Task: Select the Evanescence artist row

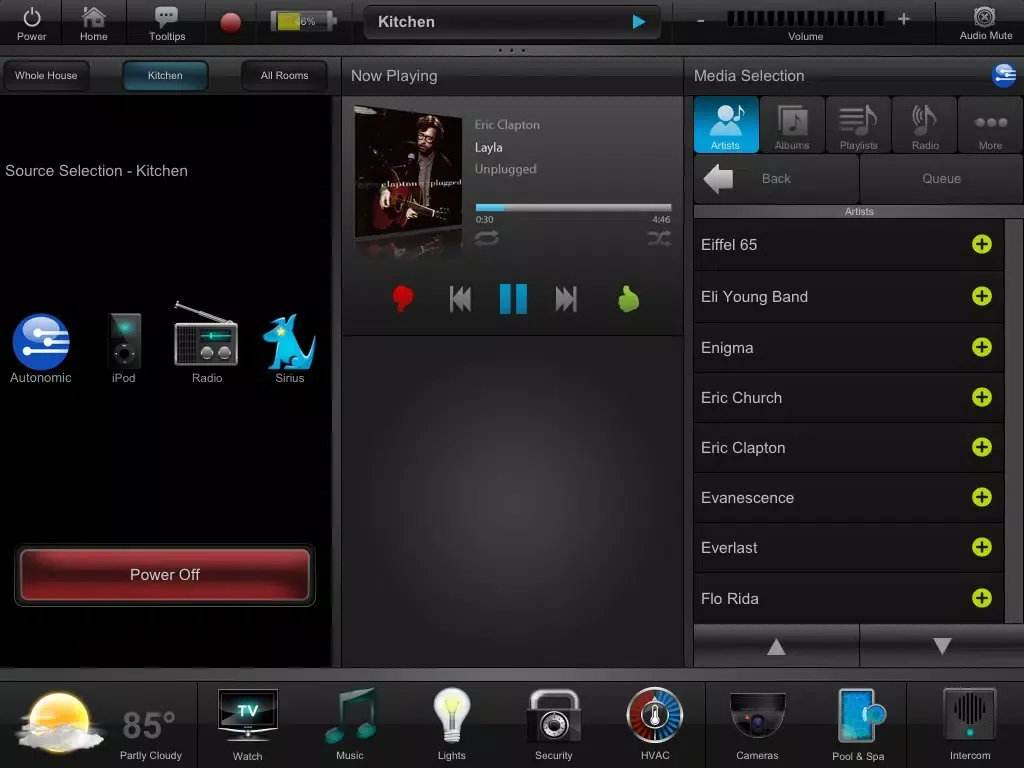Action: pos(848,498)
